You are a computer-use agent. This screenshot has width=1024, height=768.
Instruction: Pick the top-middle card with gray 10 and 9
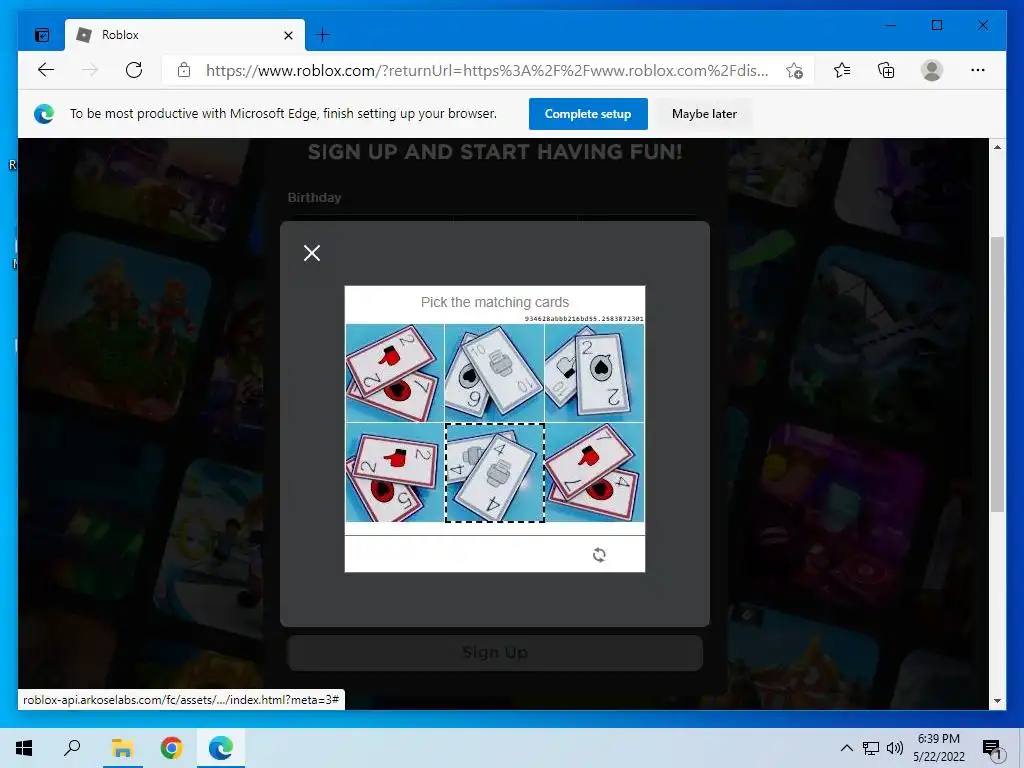[x=494, y=373]
